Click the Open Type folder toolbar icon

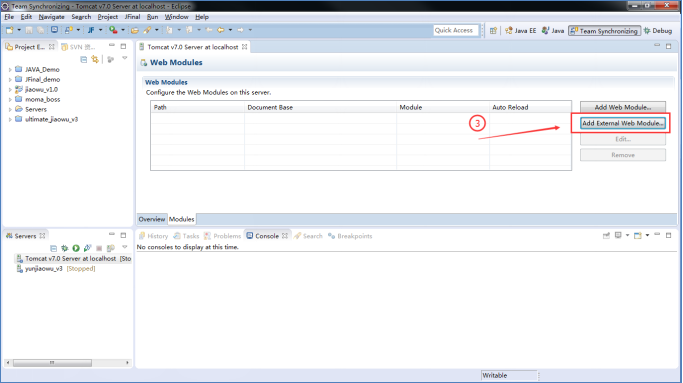click(x=135, y=30)
